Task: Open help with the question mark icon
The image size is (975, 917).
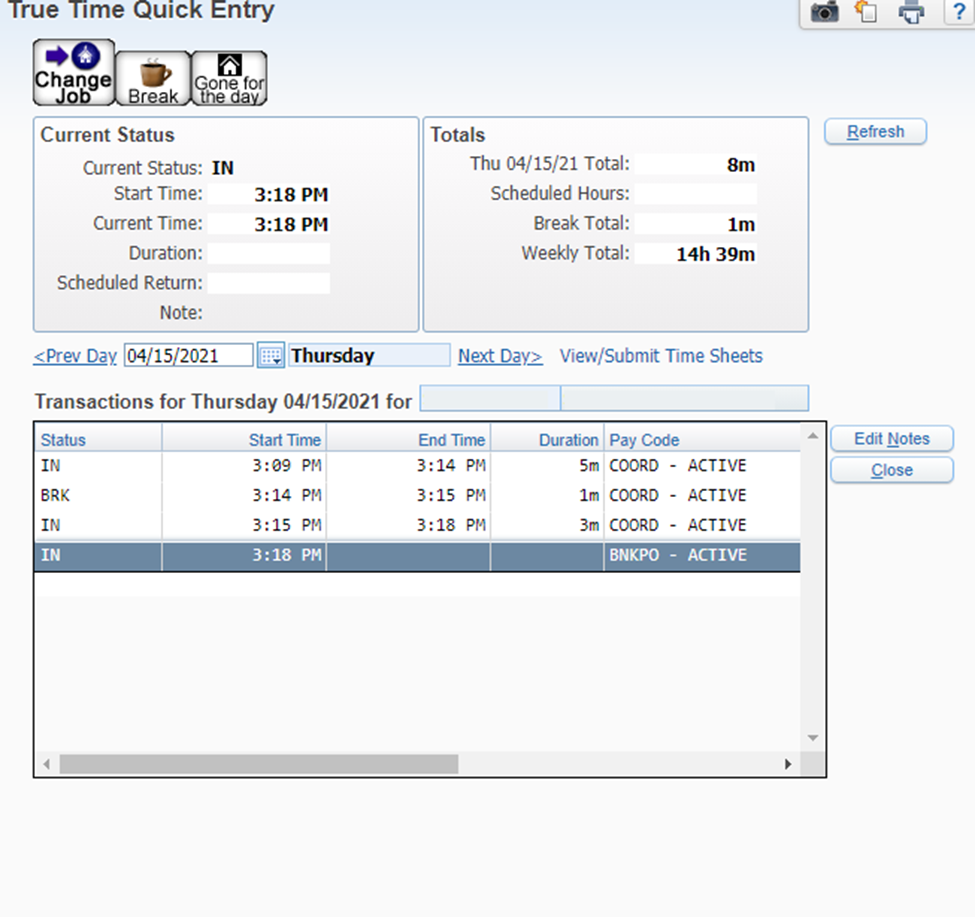Action: (x=959, y=11)
